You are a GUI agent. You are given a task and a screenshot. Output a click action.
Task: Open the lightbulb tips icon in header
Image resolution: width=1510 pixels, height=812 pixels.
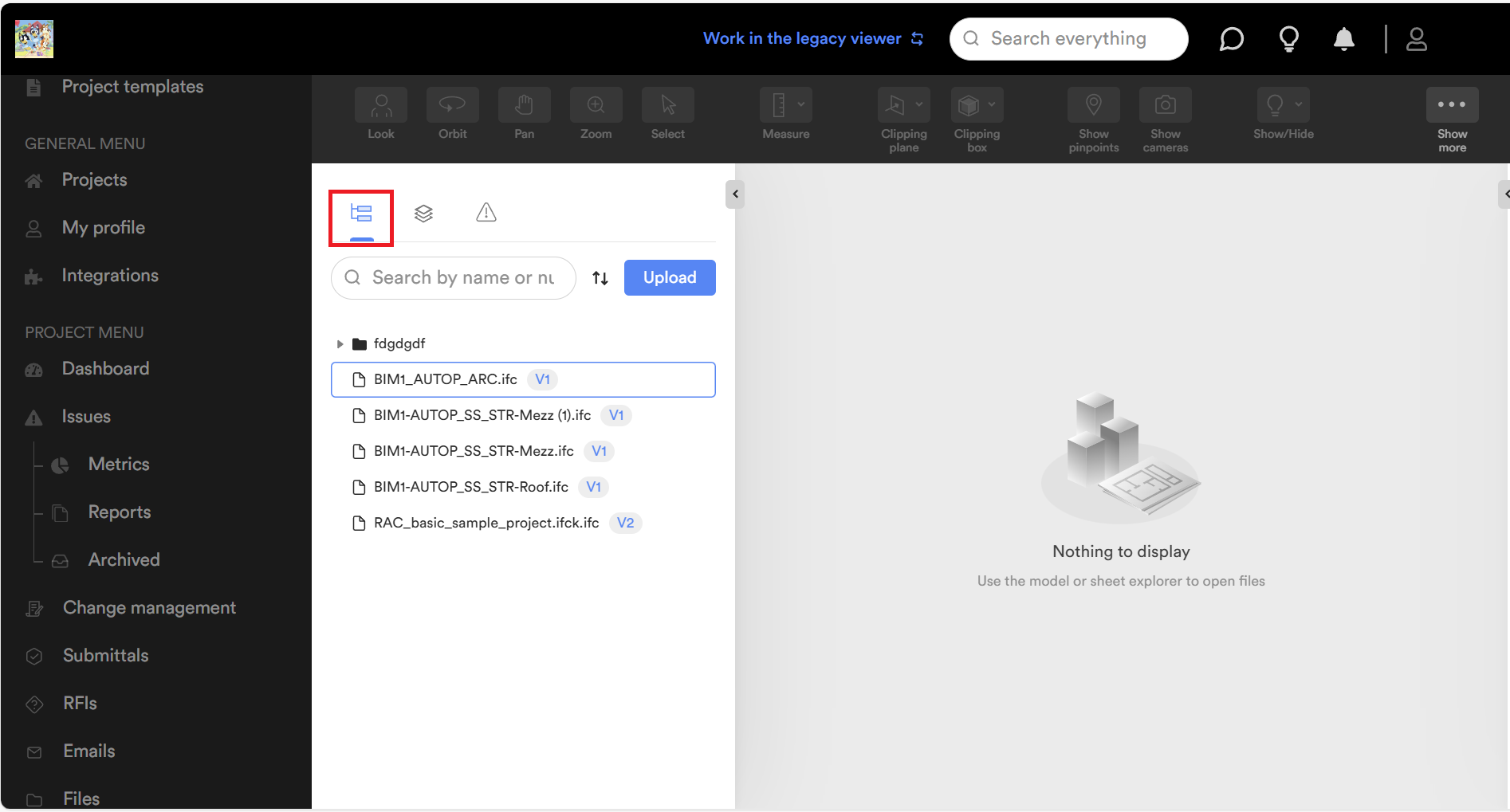click(1289, 38)
